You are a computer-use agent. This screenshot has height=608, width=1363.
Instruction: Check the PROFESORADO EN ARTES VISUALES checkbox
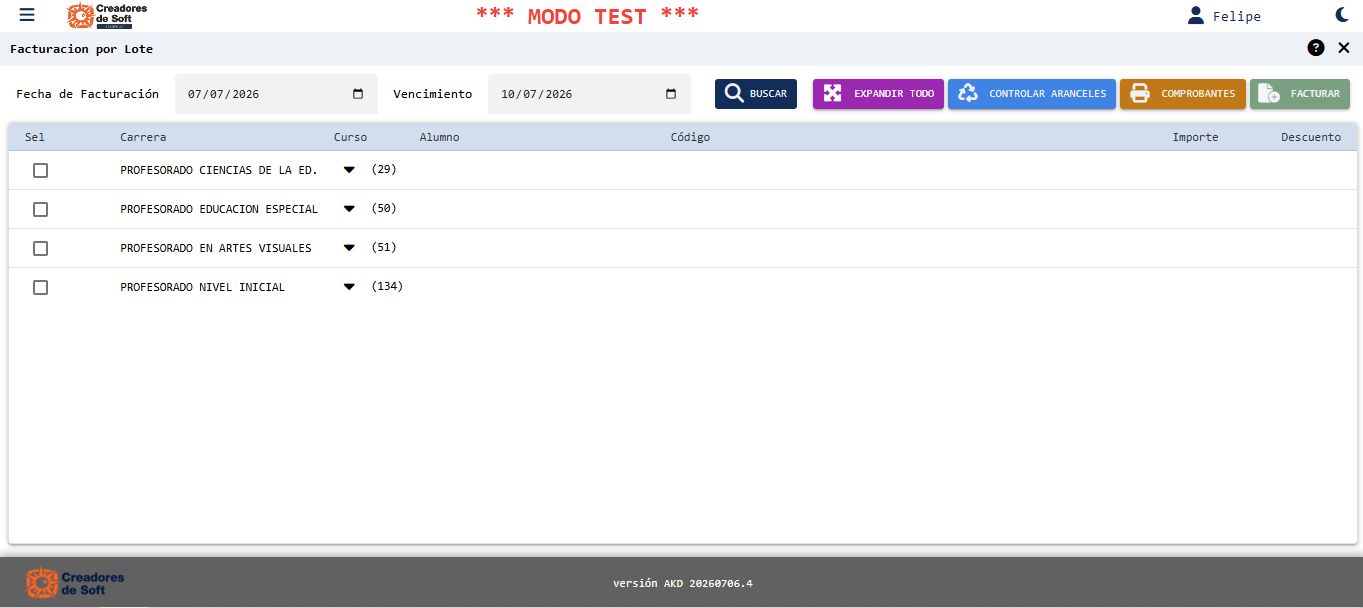pos(40,248)
